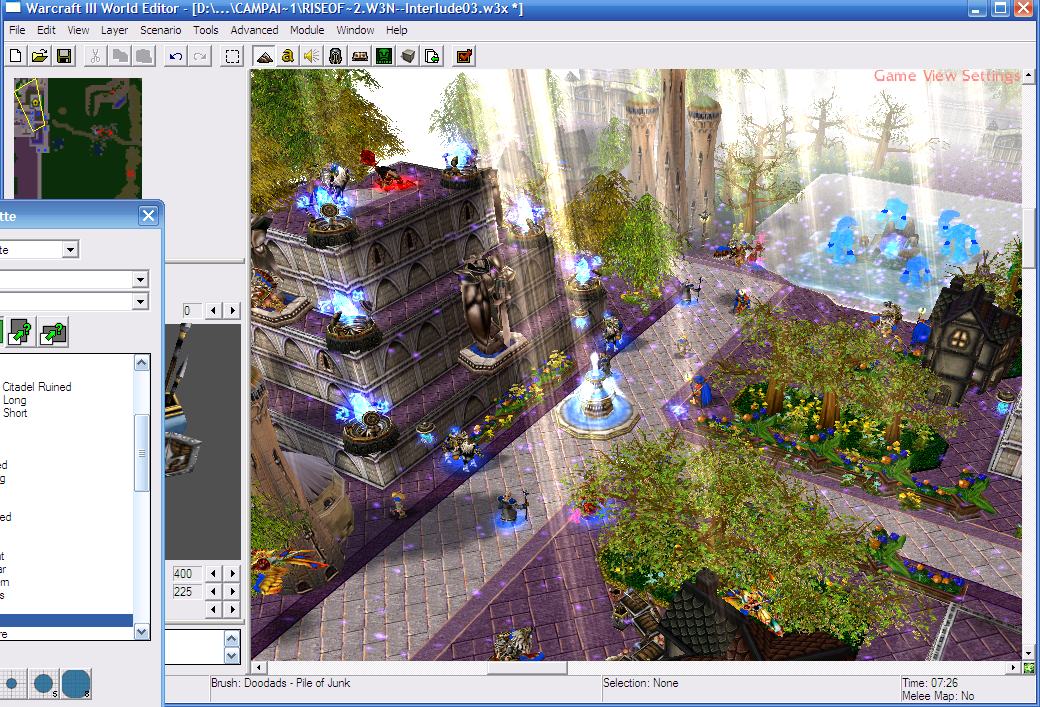
Task: Create a new map with the New icon
Action: [16, 56]
